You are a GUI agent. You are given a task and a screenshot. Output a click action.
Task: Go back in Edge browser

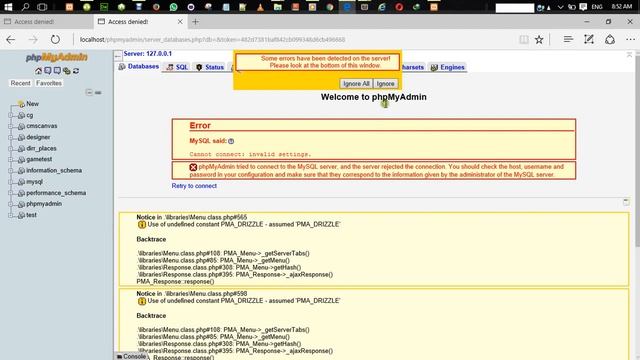pos(11,40)
